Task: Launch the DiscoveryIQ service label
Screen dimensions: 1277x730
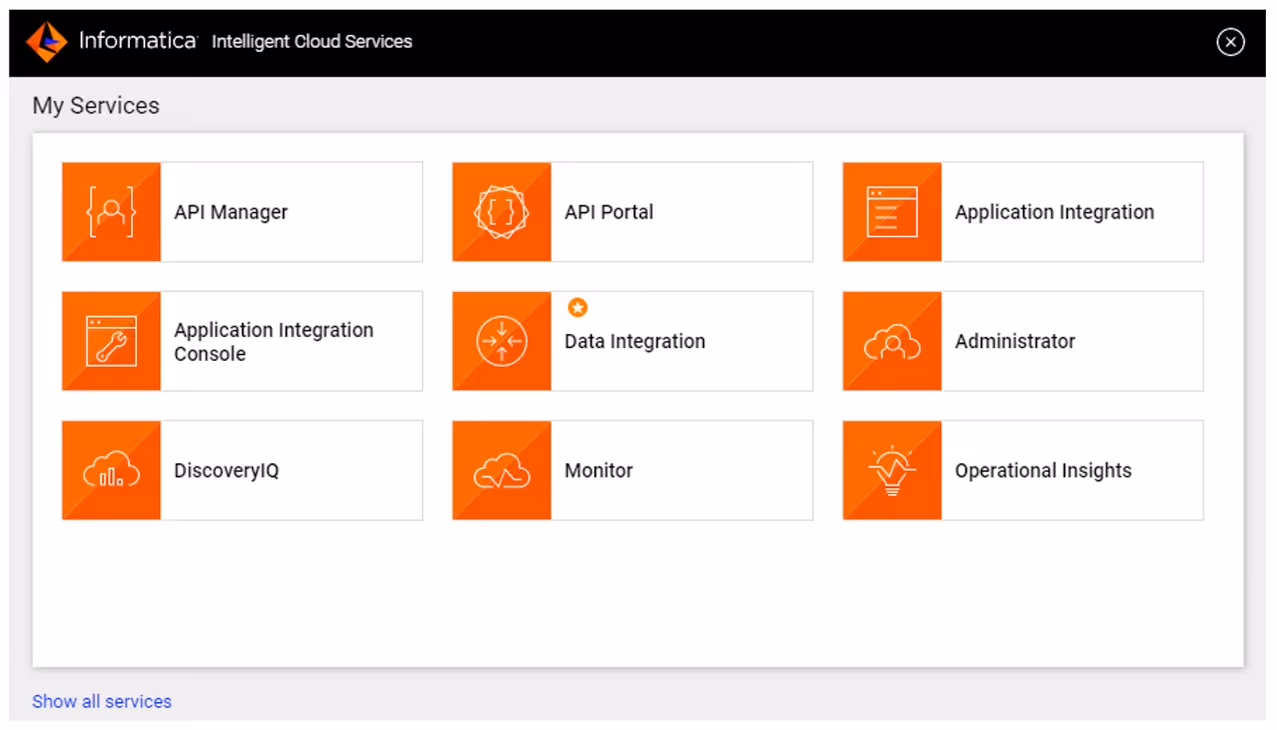Action: click(x=227, y=470)
